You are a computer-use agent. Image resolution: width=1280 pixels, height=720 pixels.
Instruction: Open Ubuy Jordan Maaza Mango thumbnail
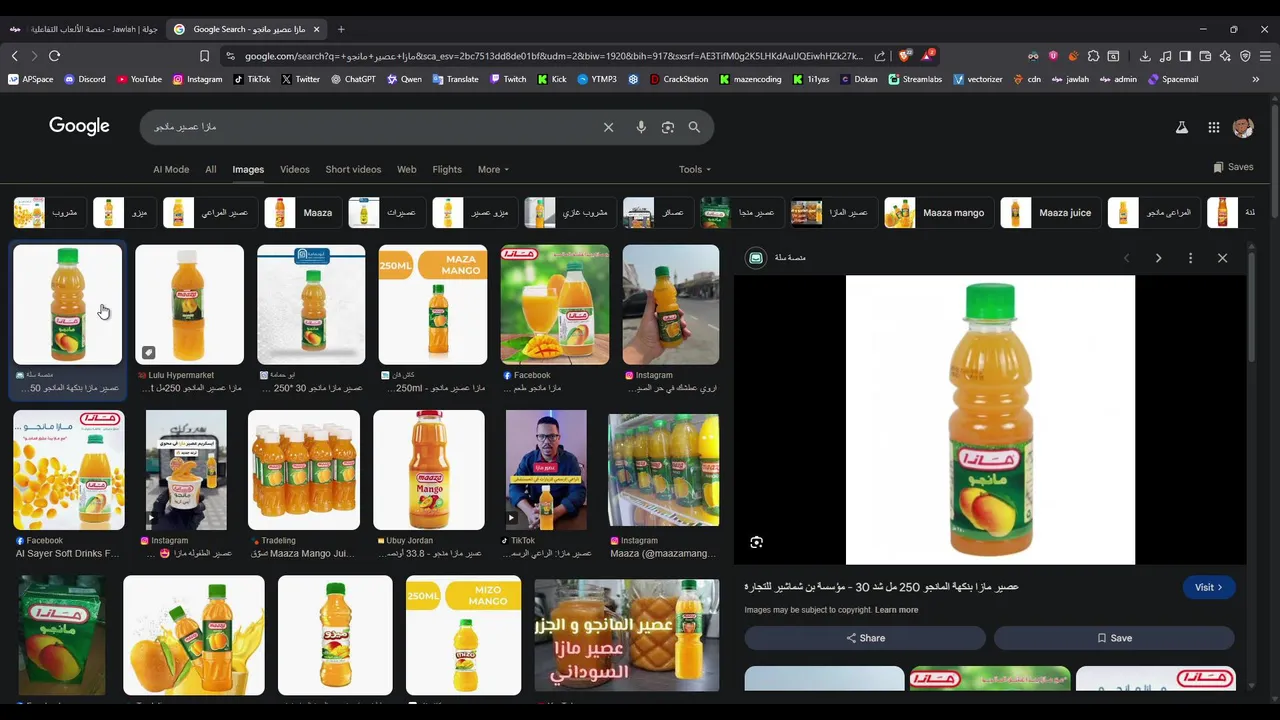[429, 470]
